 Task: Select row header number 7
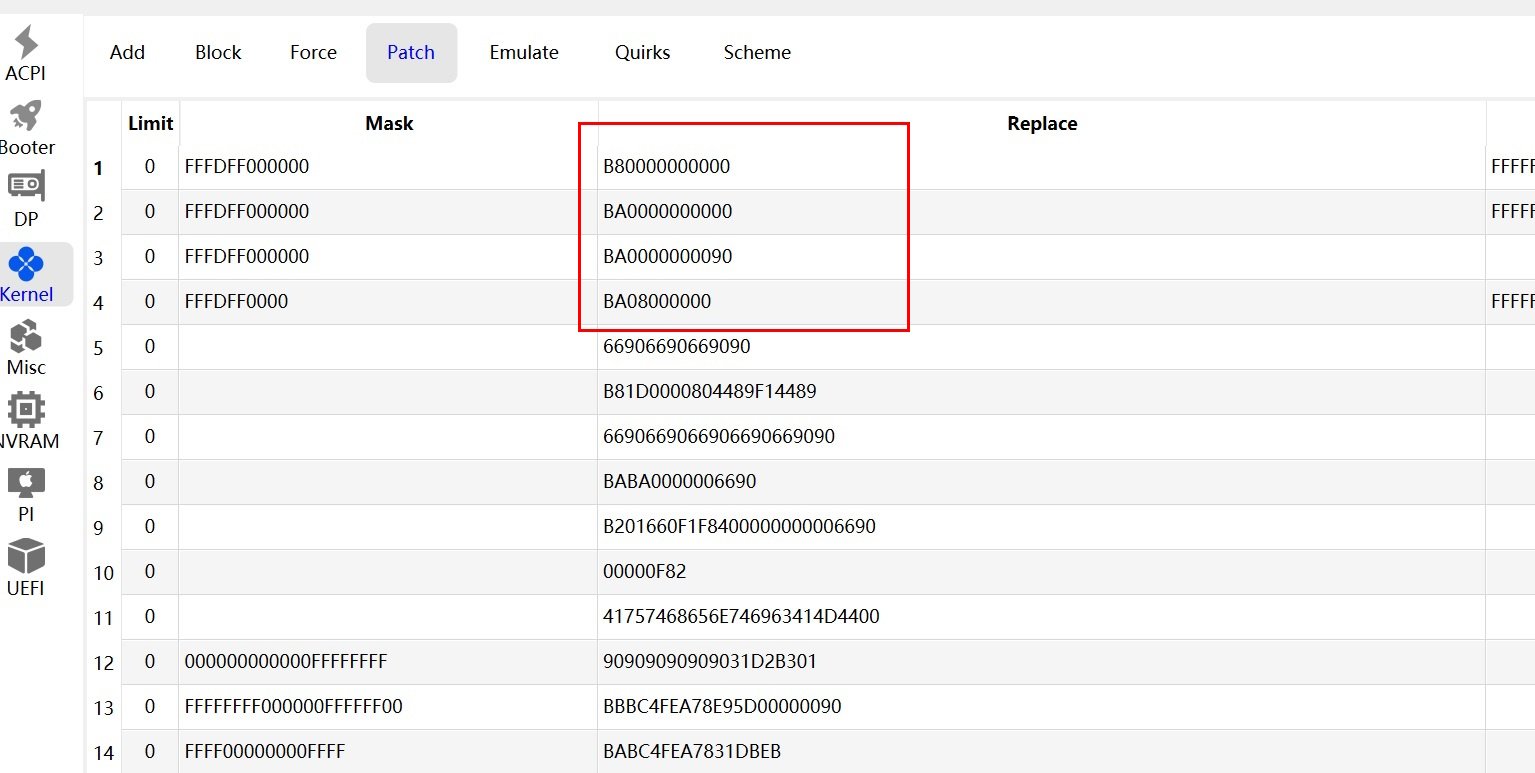point(99,438)
